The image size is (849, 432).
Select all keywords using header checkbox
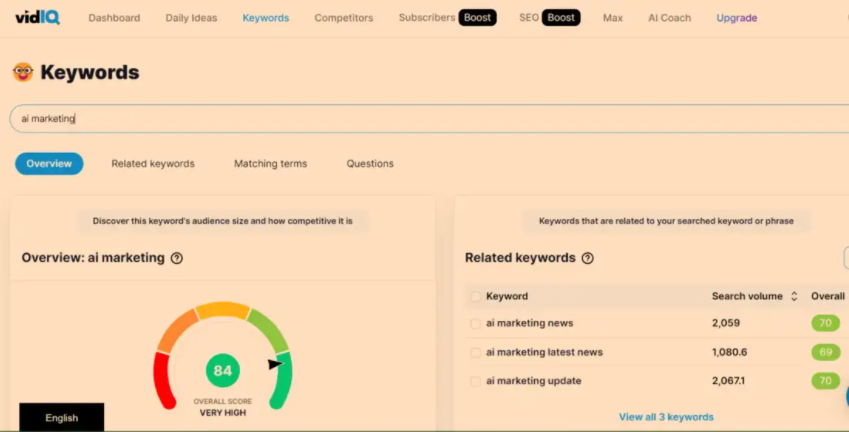tap(475, 296)
